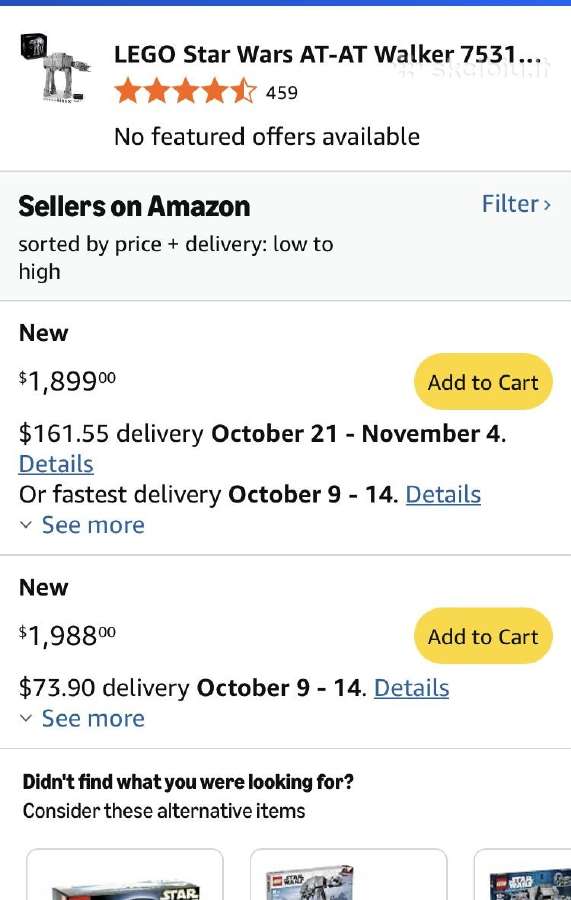Tap the $1,899.00 price of first offer

point(67,380)
